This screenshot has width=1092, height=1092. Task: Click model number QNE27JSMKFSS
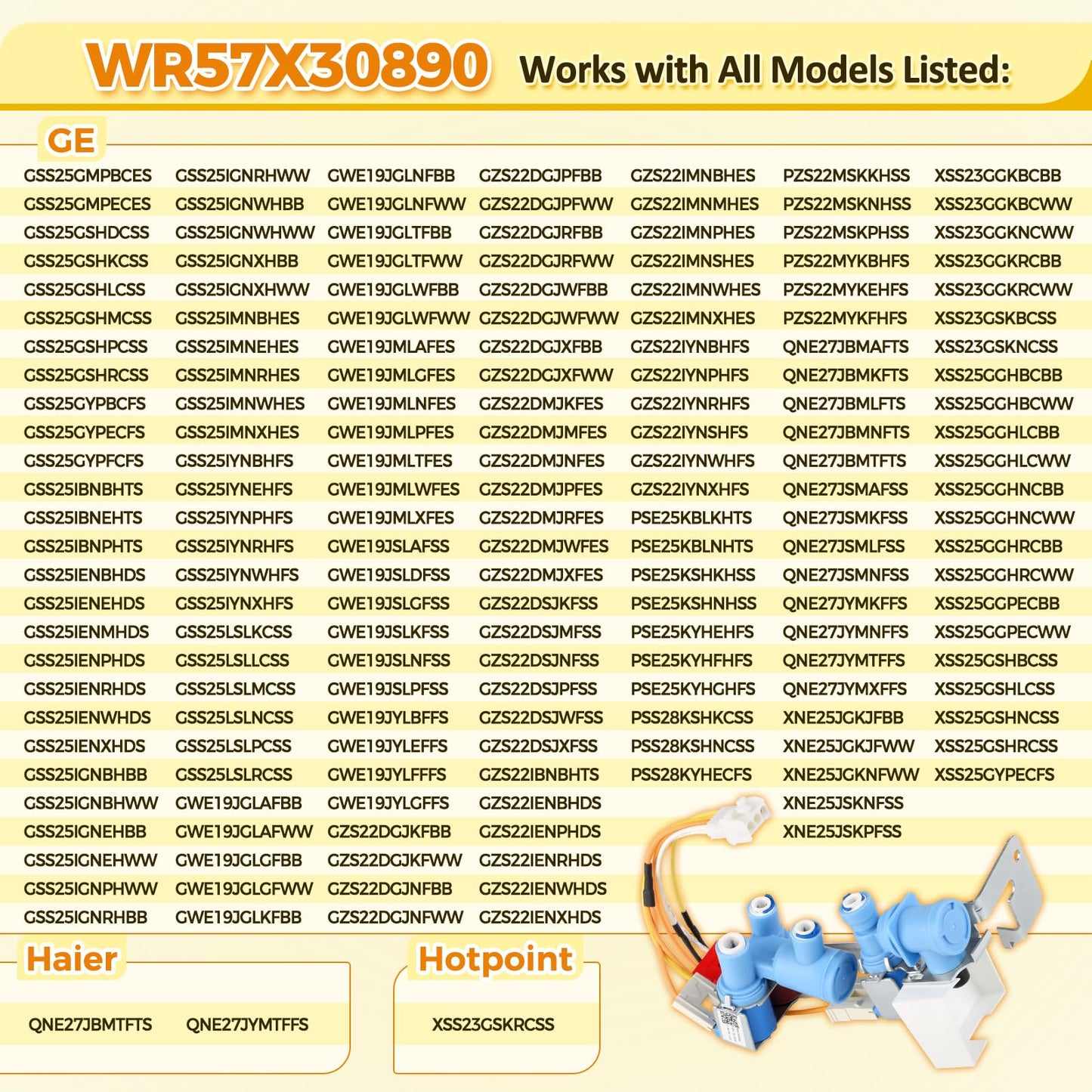tap(845, 518)
